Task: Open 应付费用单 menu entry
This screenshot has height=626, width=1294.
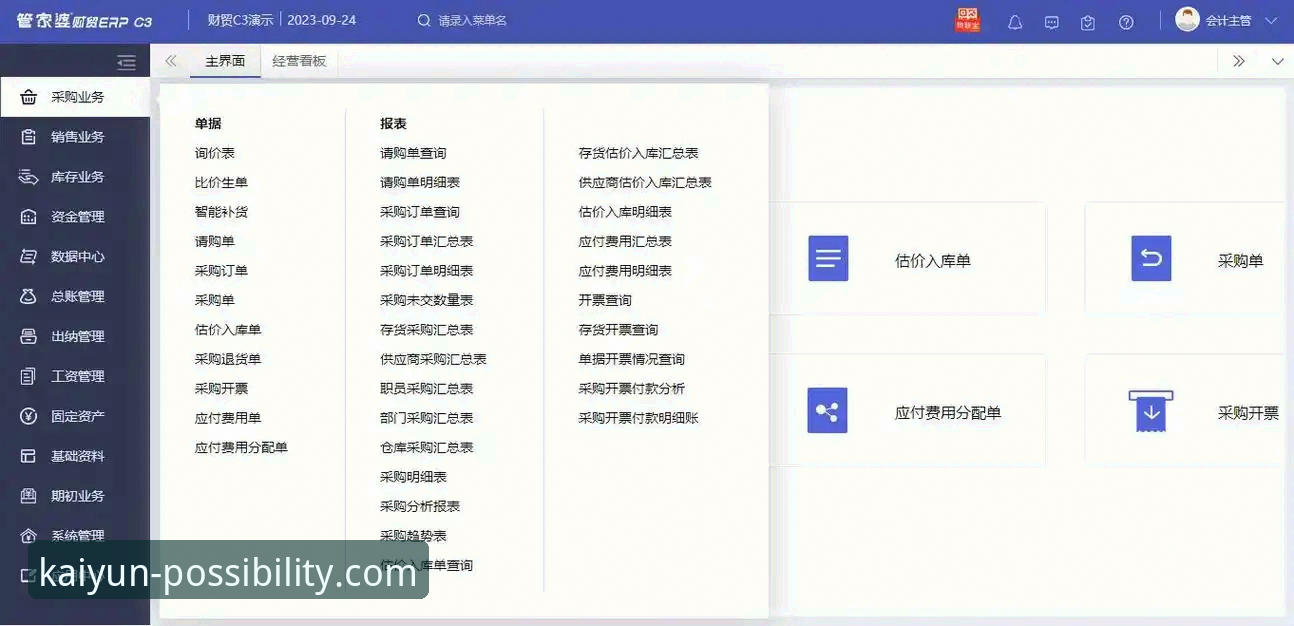Action: click(x=228, y=418)
